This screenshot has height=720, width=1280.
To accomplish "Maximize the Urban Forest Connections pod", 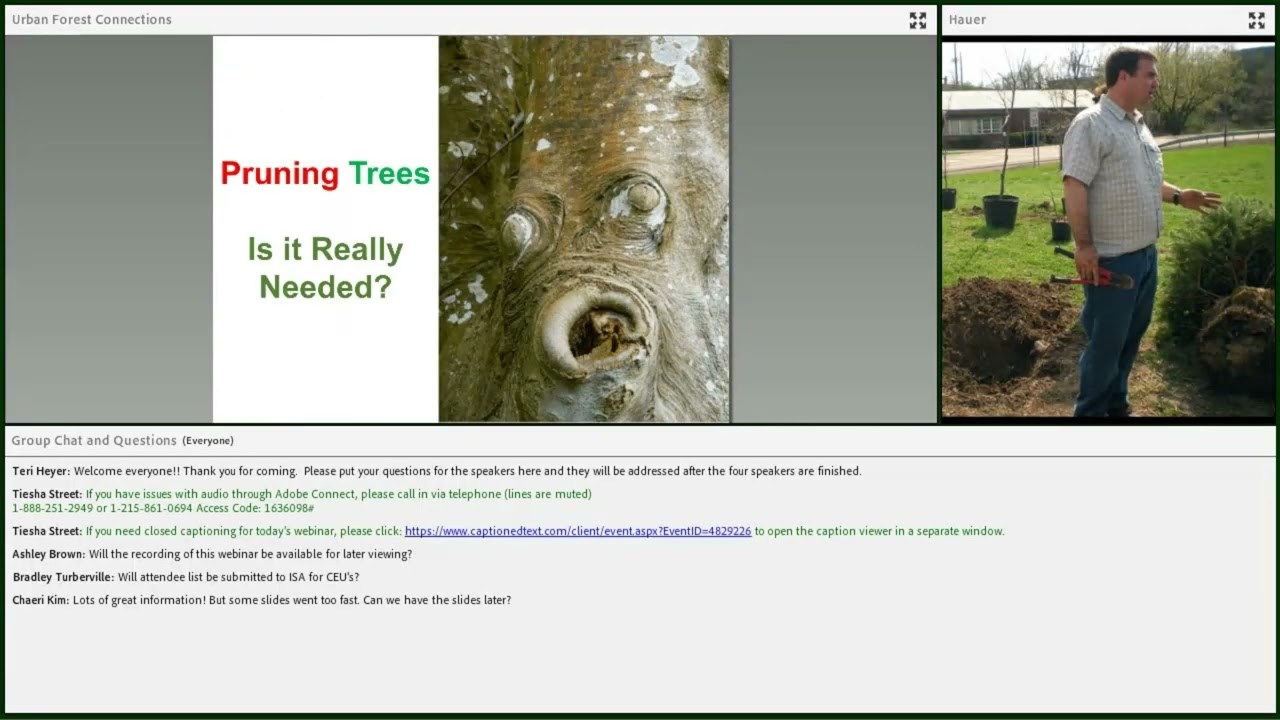I will (x=917, y=20).
